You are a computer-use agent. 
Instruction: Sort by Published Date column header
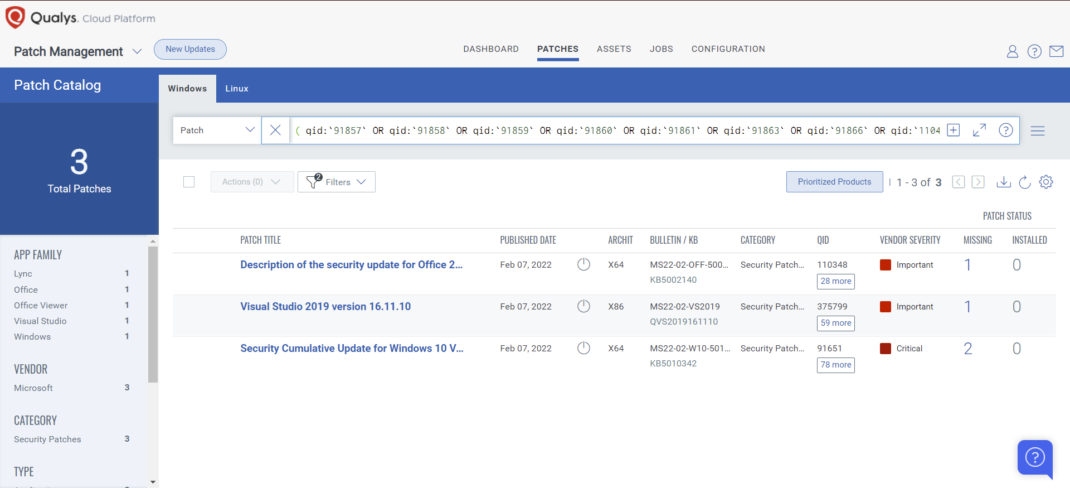pos(528,240)
